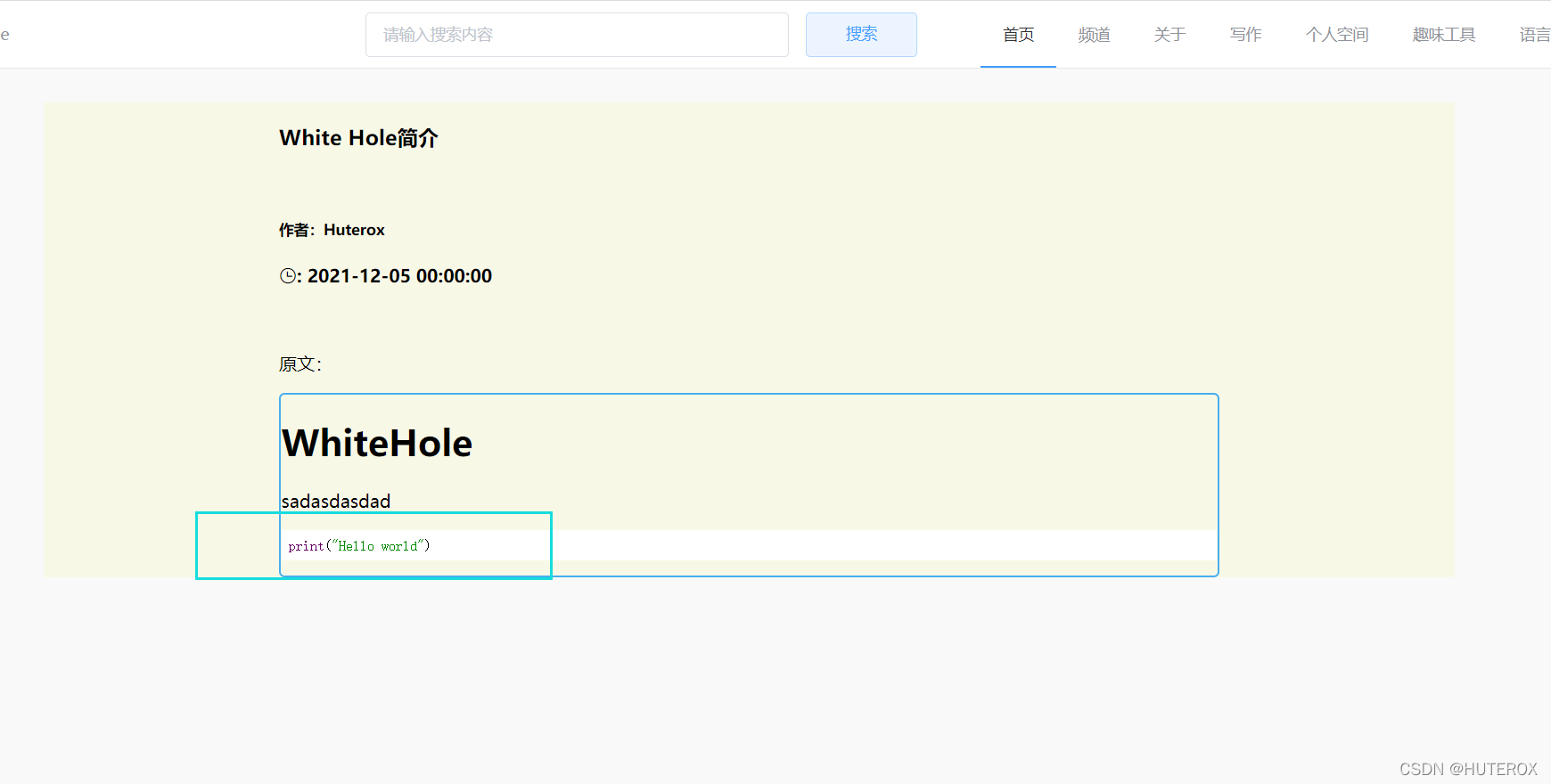Click the search input field
Image resolution: width=1551 pixels, height=784 pixels.
577,35
